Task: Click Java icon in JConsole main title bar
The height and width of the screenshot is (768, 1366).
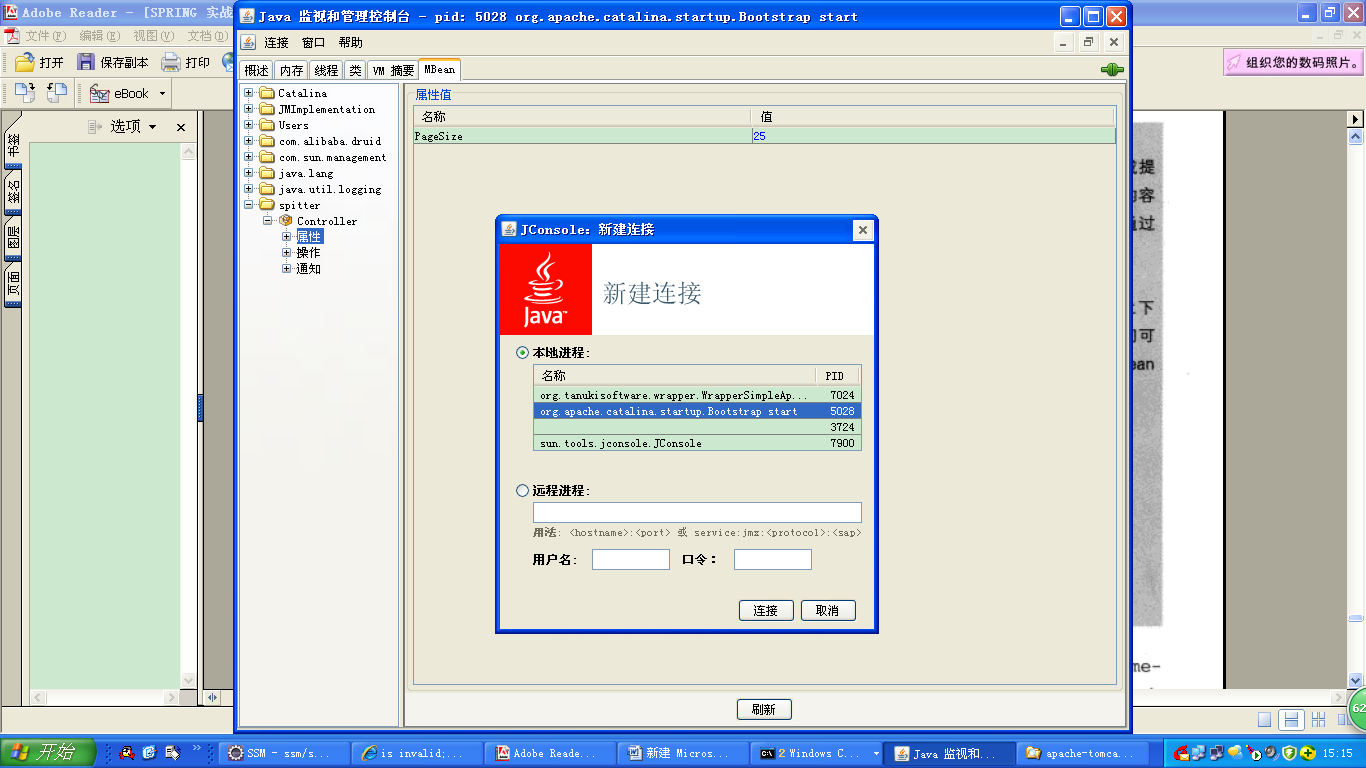Action: [247, 16]
